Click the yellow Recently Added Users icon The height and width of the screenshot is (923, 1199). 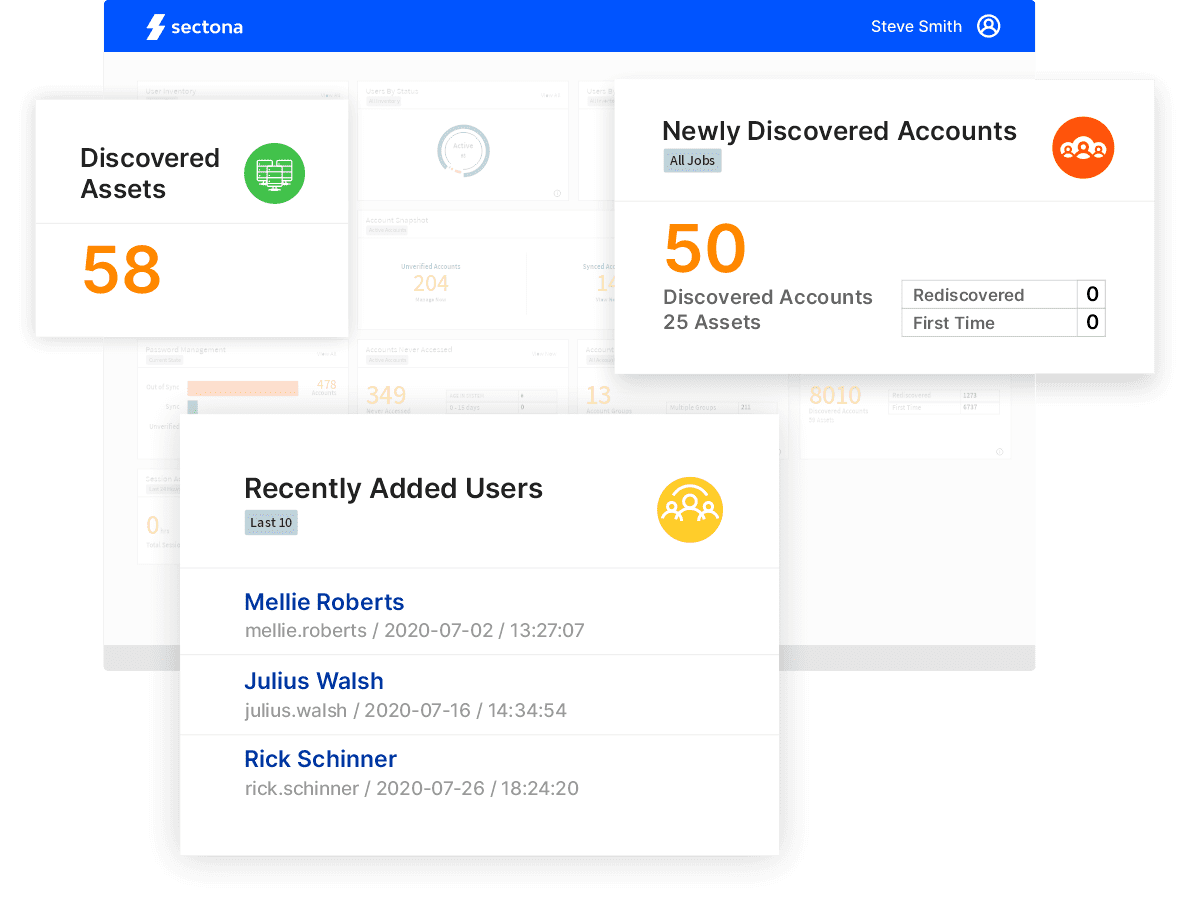[689, 510]
